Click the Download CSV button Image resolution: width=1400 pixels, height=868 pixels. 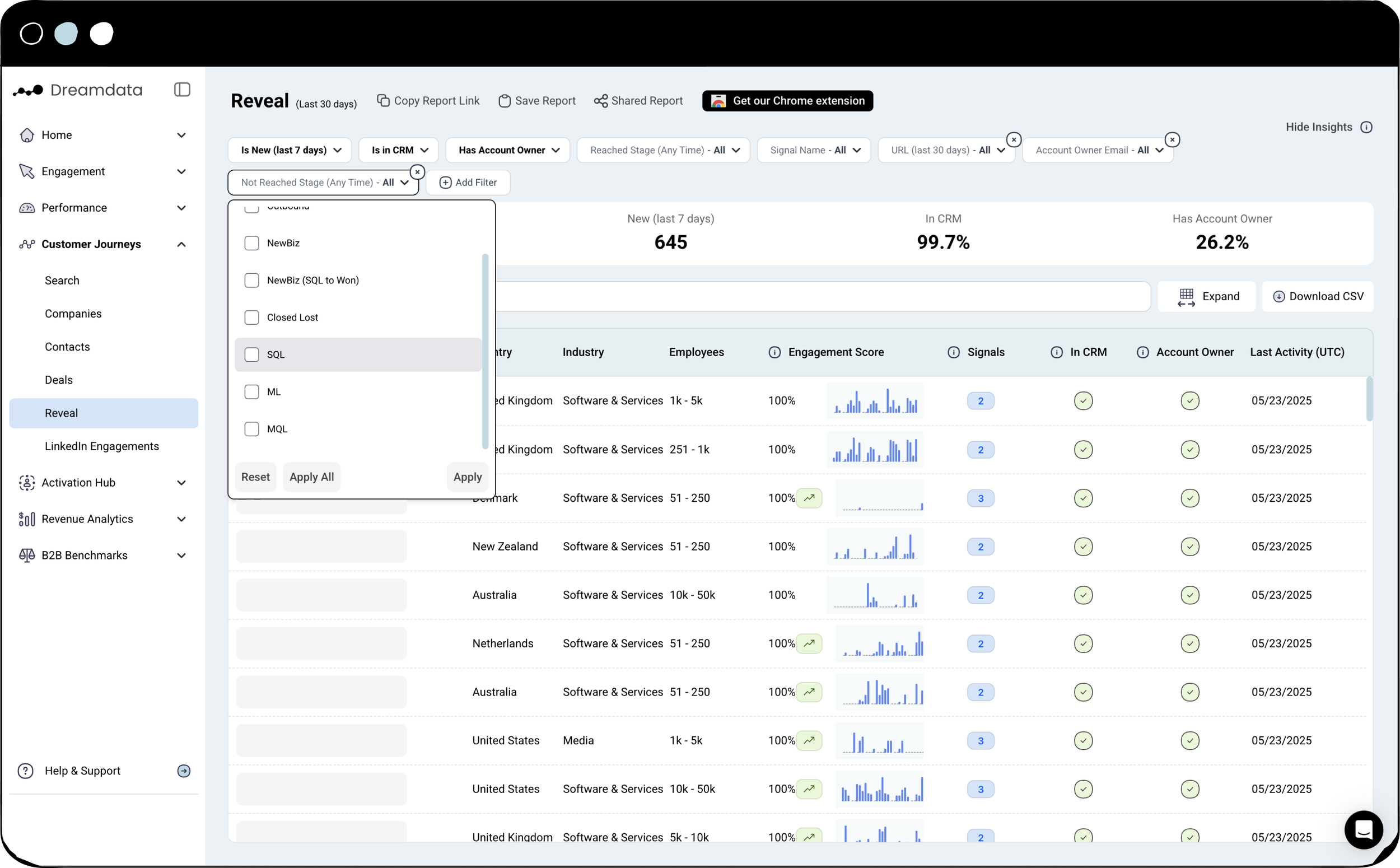tap(1317, 296)
